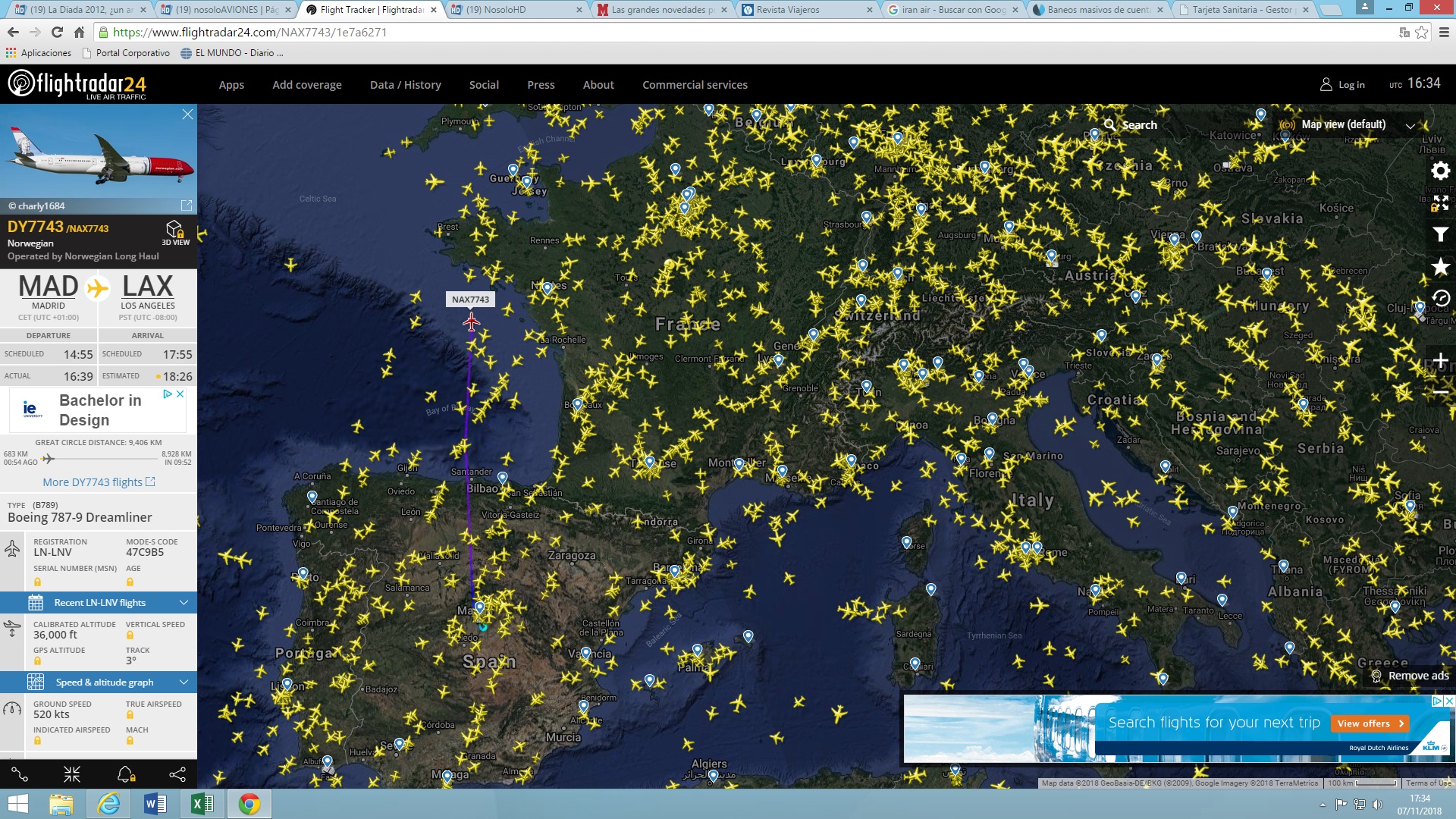Open Terms of Use map link

coord(1428,783)
